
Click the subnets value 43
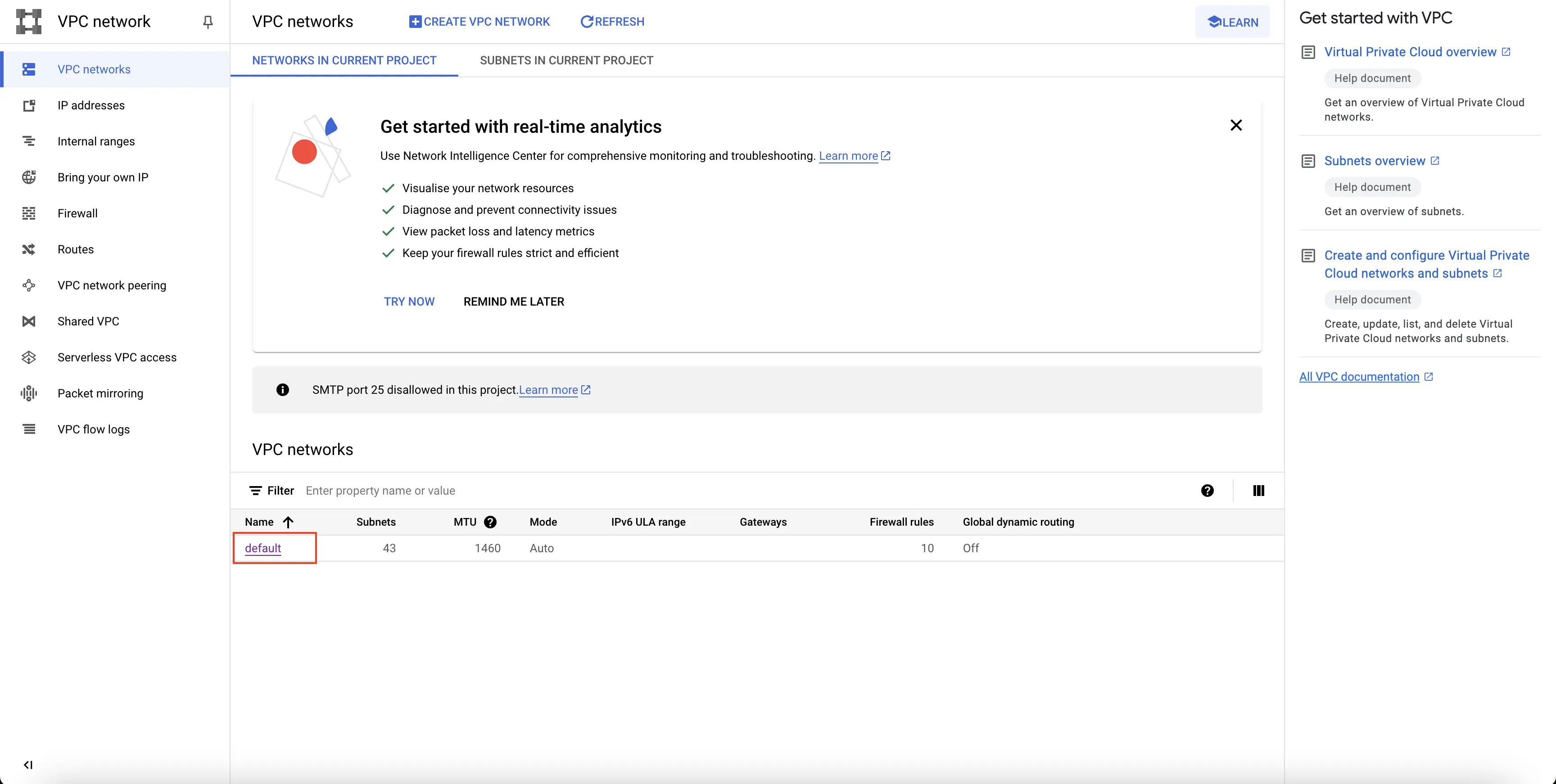(389, 549)
